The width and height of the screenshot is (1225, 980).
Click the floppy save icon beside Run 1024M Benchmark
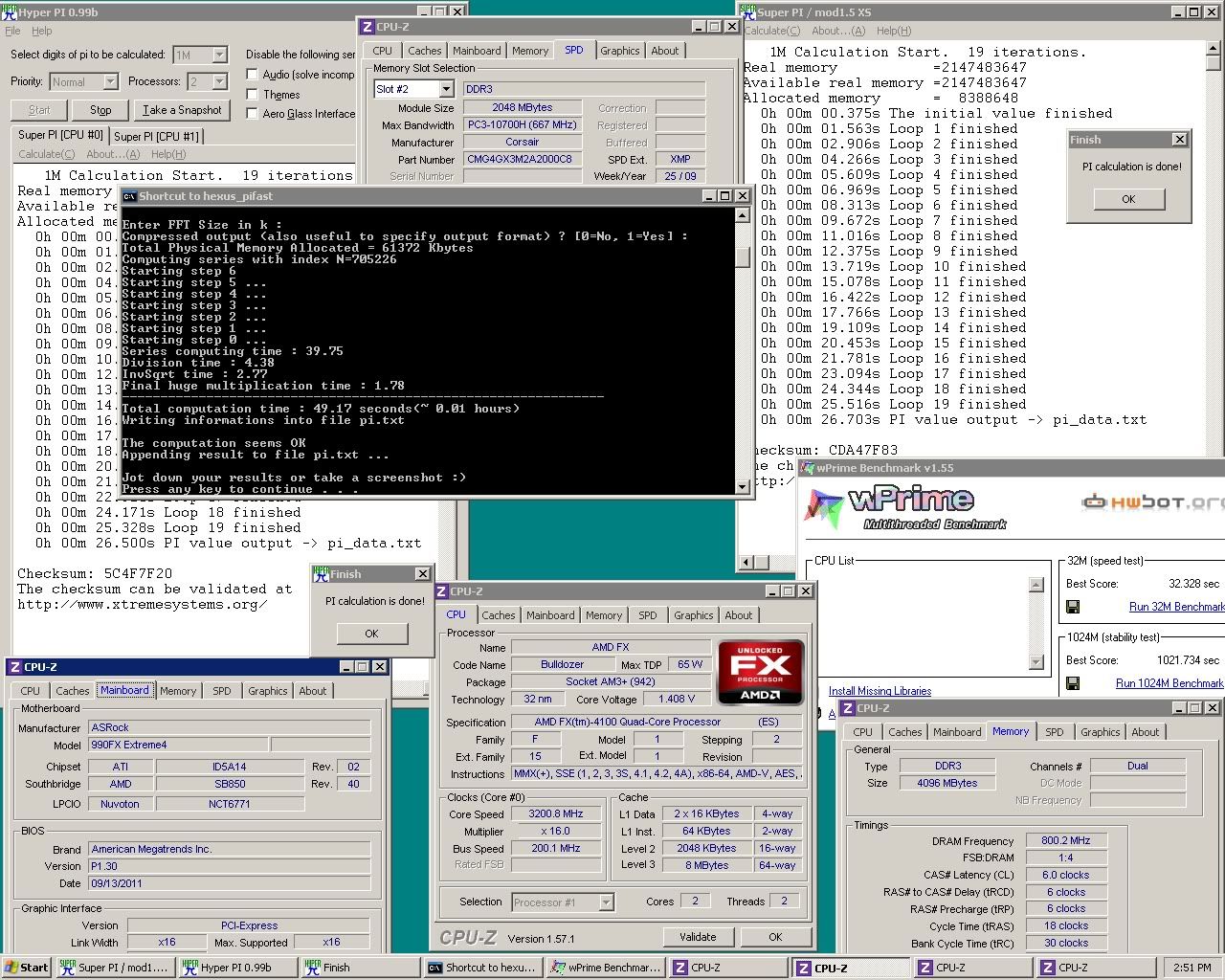1073,683
